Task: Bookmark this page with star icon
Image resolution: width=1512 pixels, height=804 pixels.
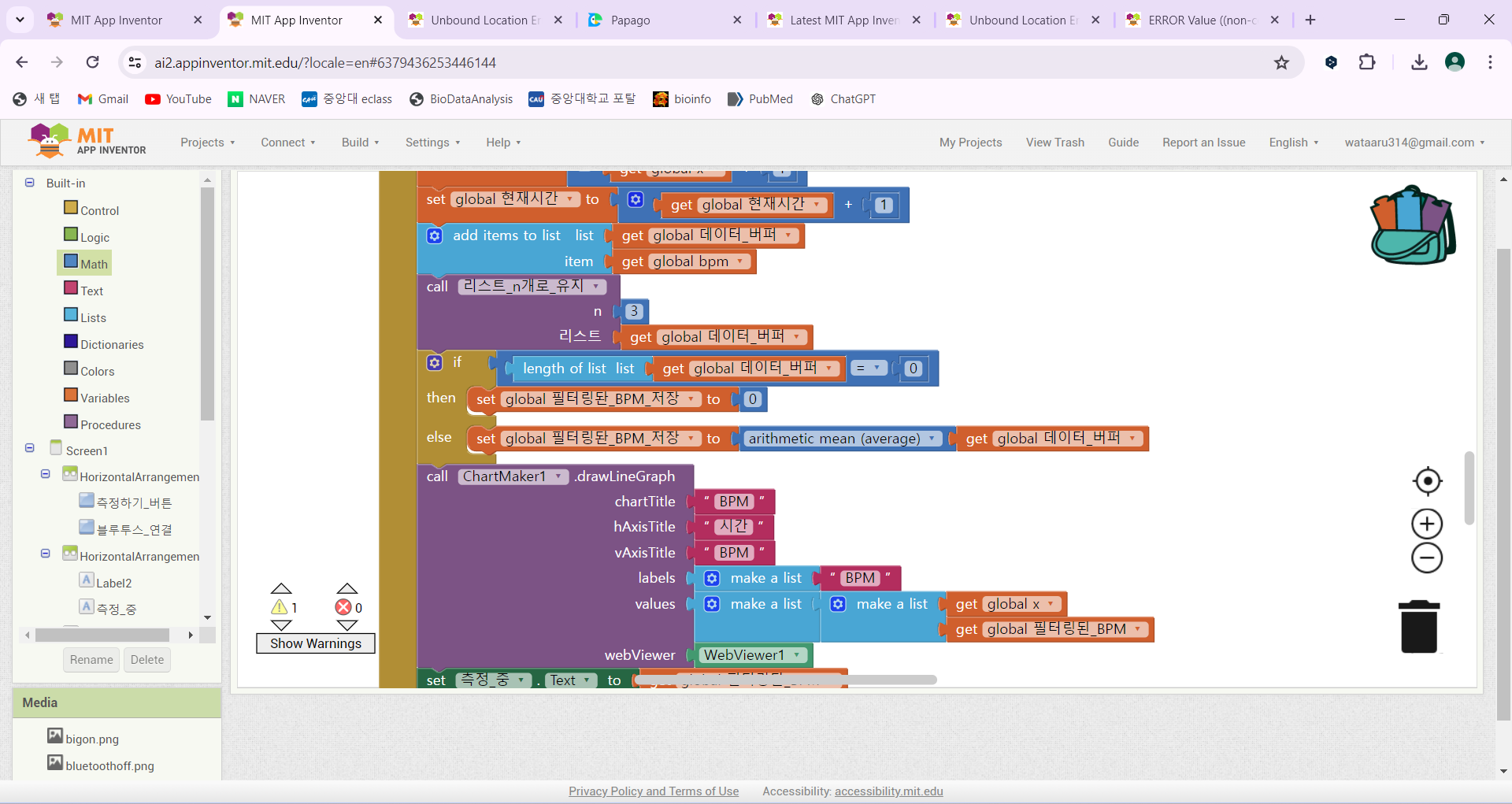Action: [x=1281, y=63]
